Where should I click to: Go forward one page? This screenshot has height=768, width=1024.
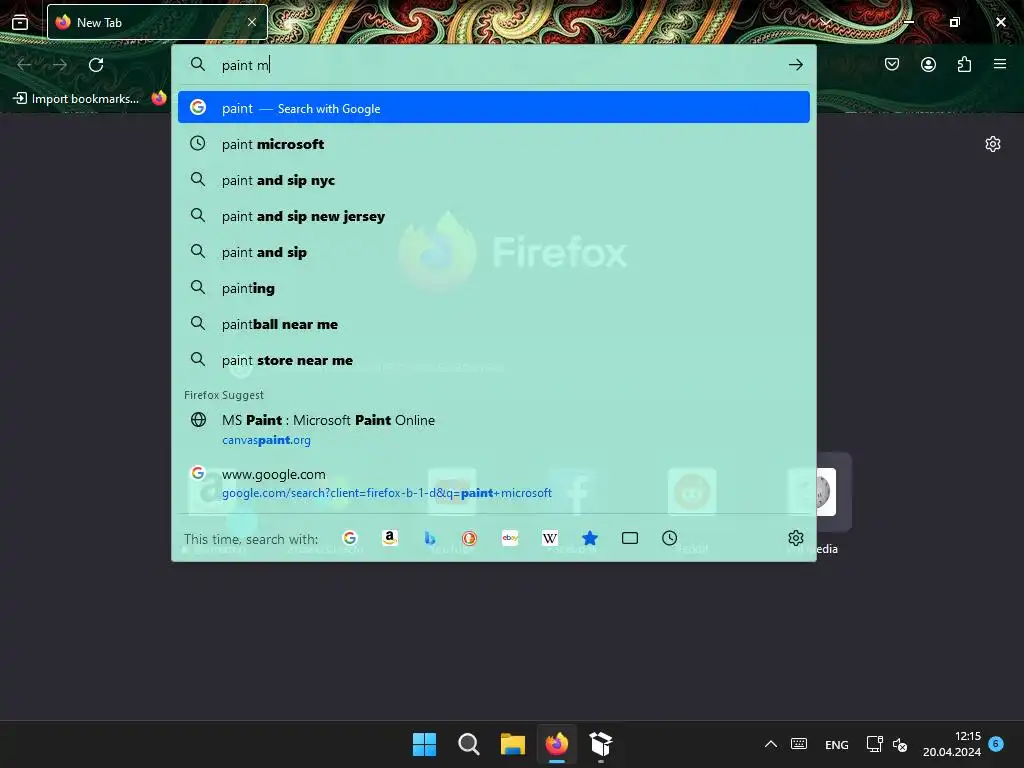(60, 65)
